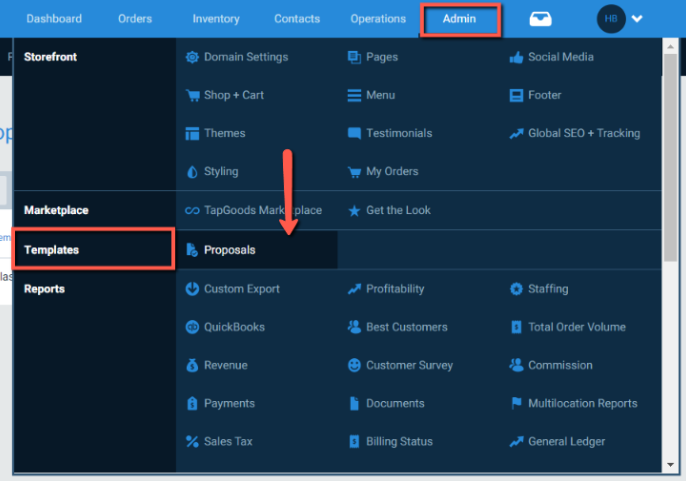This screenshot has width=686, height=481.
Task: Click the Sales Tax percent icon
Action: 192,441
